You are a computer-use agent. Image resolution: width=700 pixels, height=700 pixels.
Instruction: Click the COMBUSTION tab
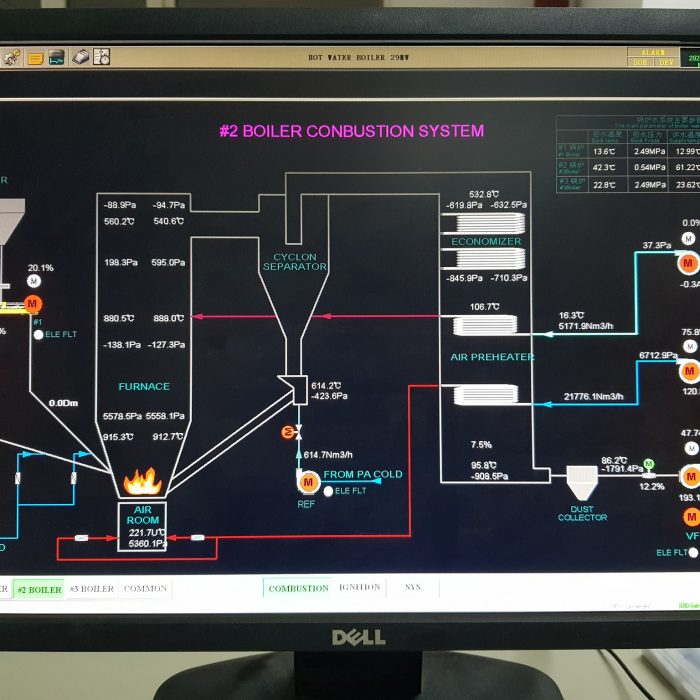coord(298,588)
